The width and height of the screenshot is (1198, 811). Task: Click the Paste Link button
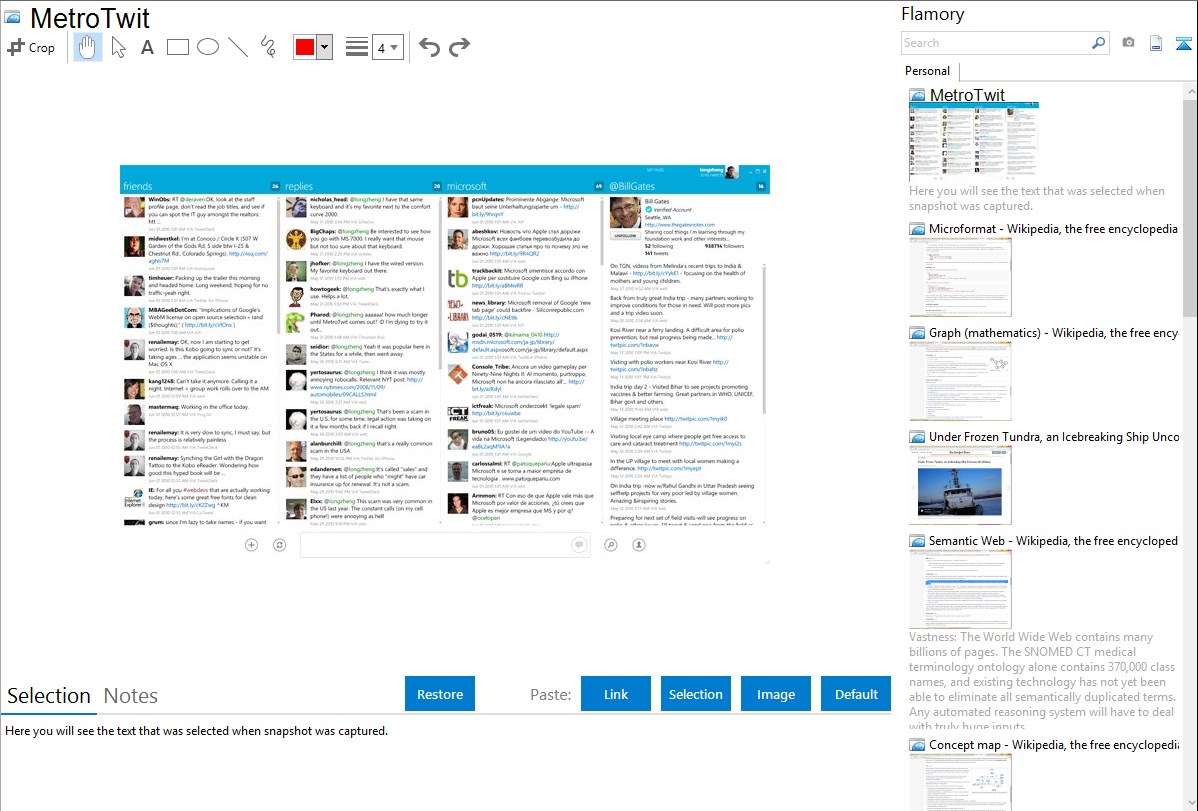616,694
